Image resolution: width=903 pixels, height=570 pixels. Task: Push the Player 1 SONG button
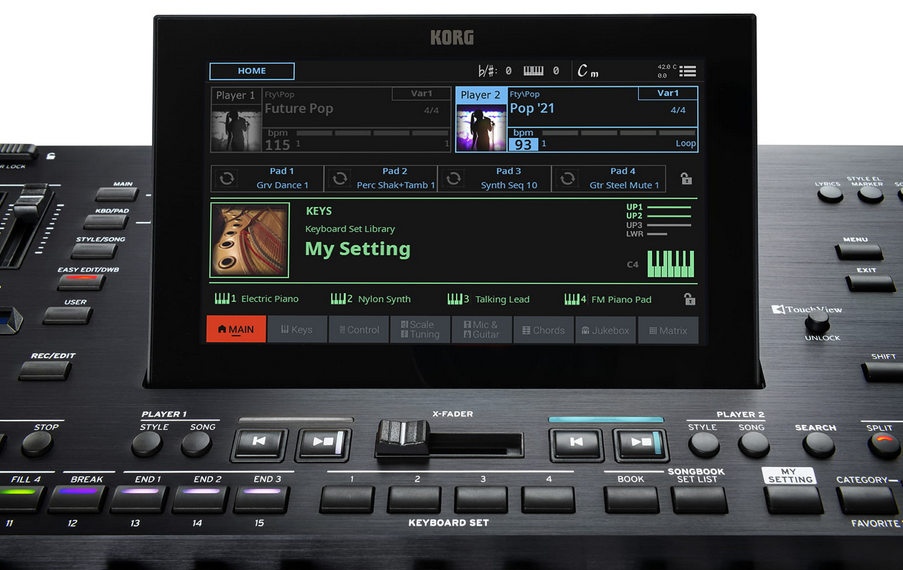(x=196, y=444)
